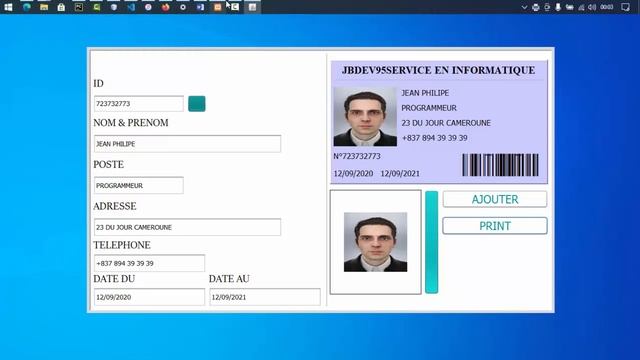The height and width of the screenshot is (360, 640).
Task: Focus the TELEPHONE input field
Action: [x=149, y=263]
